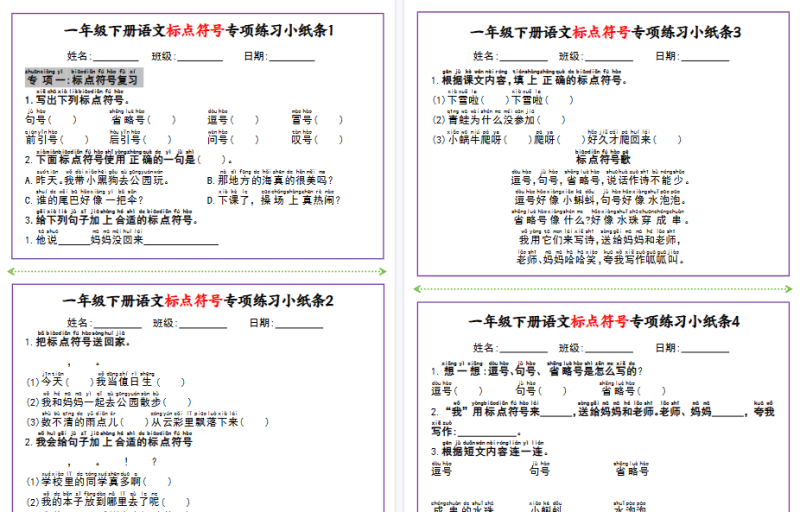Screen dimensions: 800x512
Task: Click the brackets after 冒号
Action: point(328,120)
